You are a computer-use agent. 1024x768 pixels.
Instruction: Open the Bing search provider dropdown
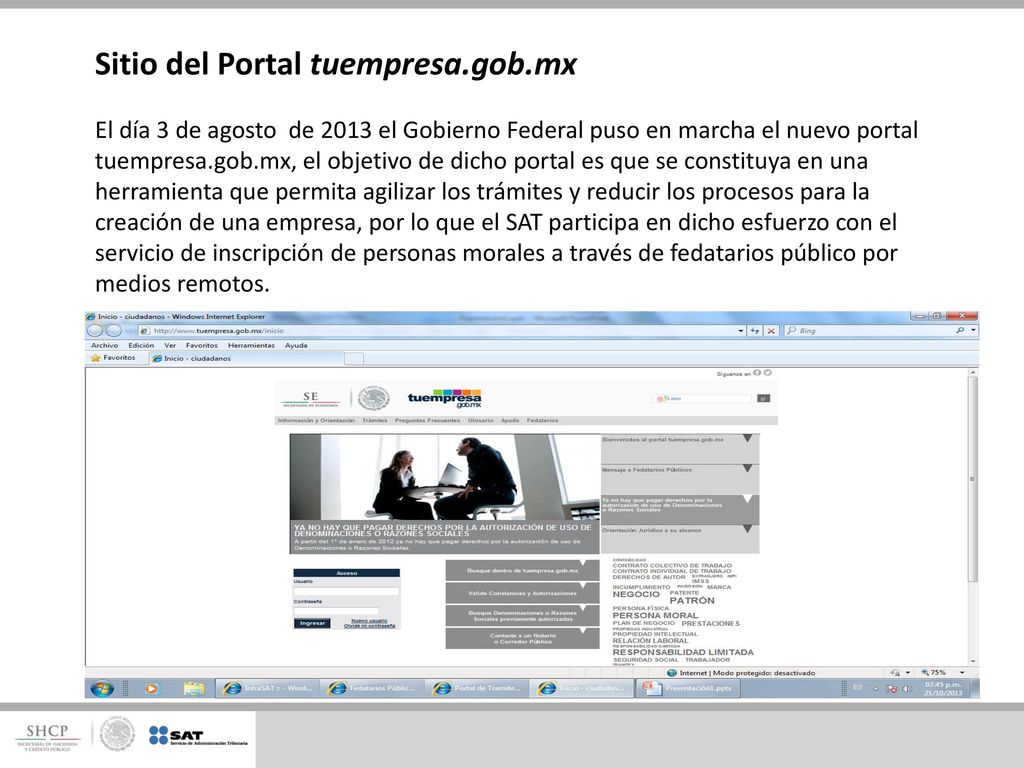pos(973,330)
